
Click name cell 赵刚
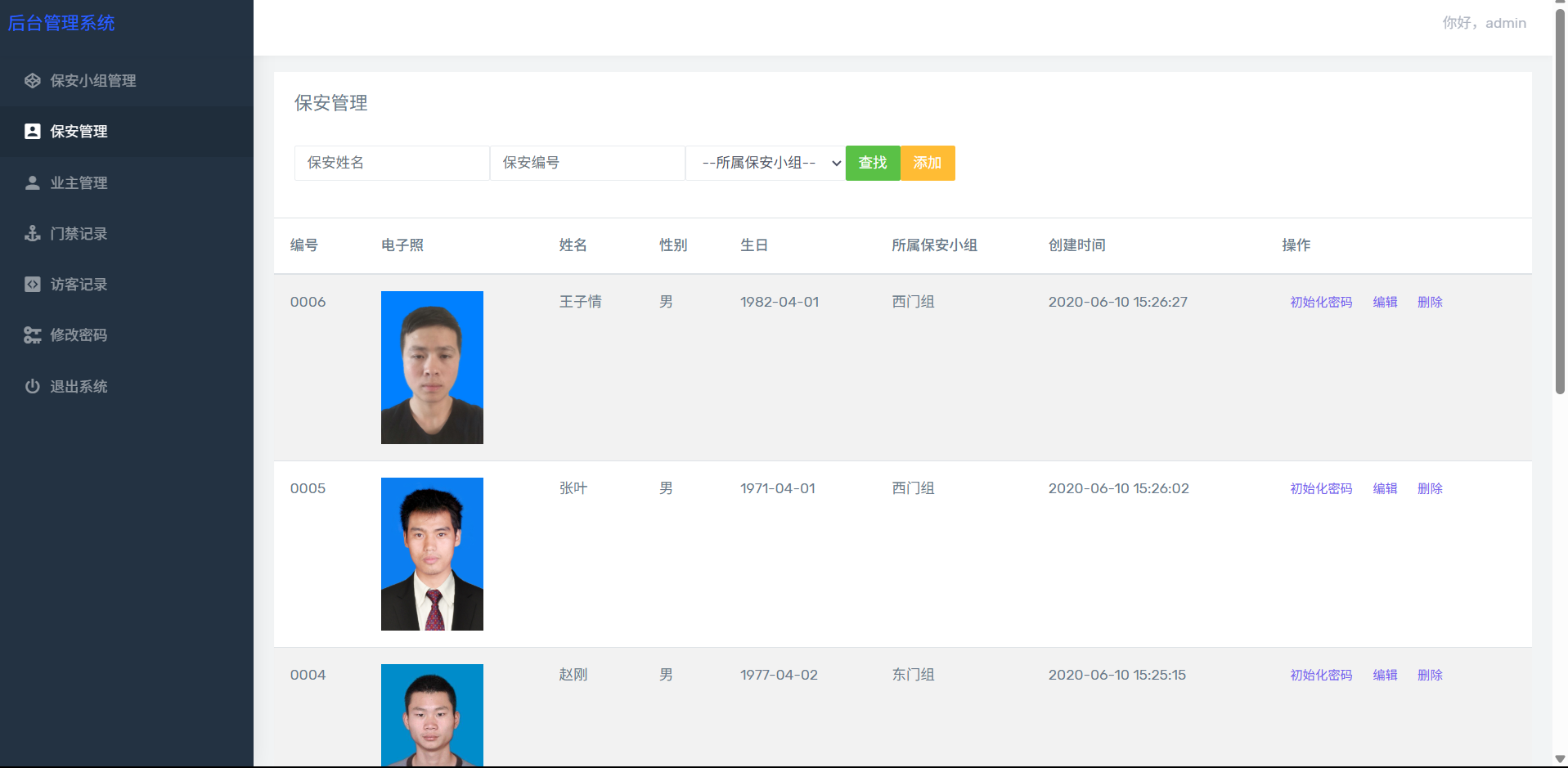(x=573, y=675)
